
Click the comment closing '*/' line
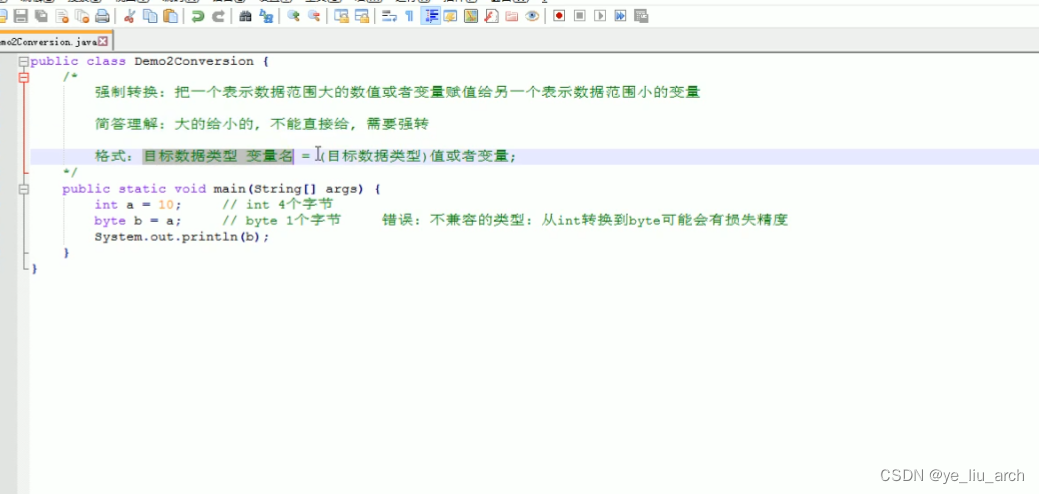70,173
